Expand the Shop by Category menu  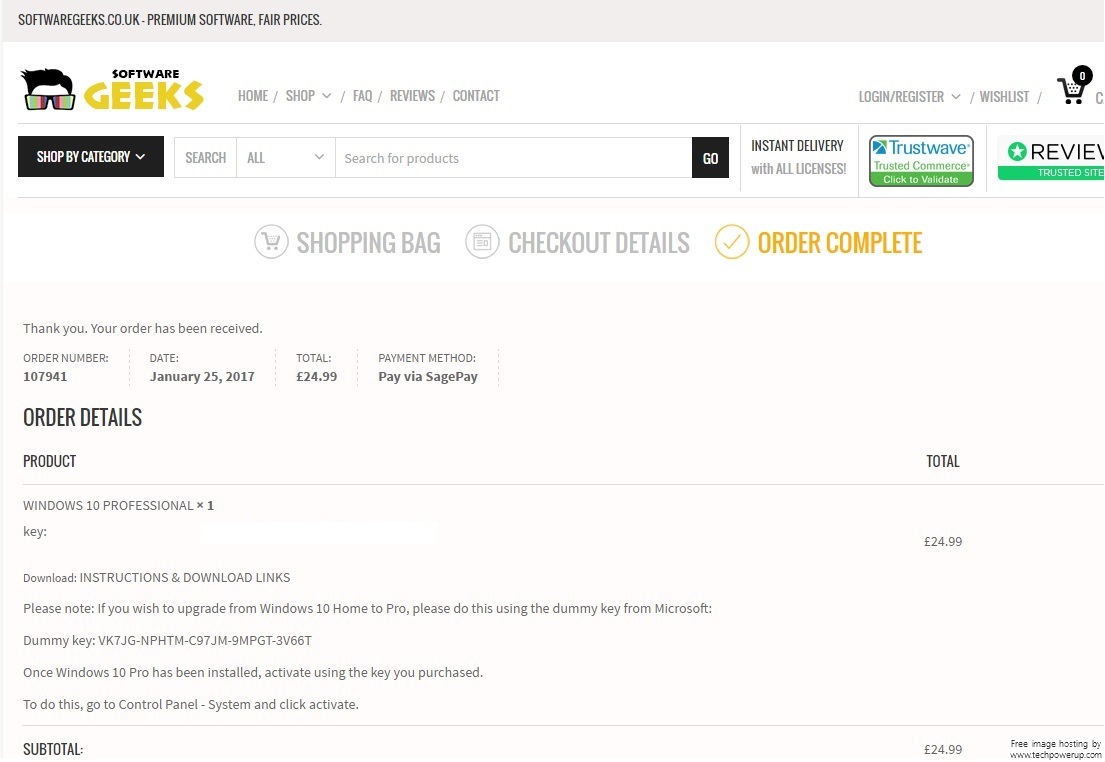coord(91,156)
